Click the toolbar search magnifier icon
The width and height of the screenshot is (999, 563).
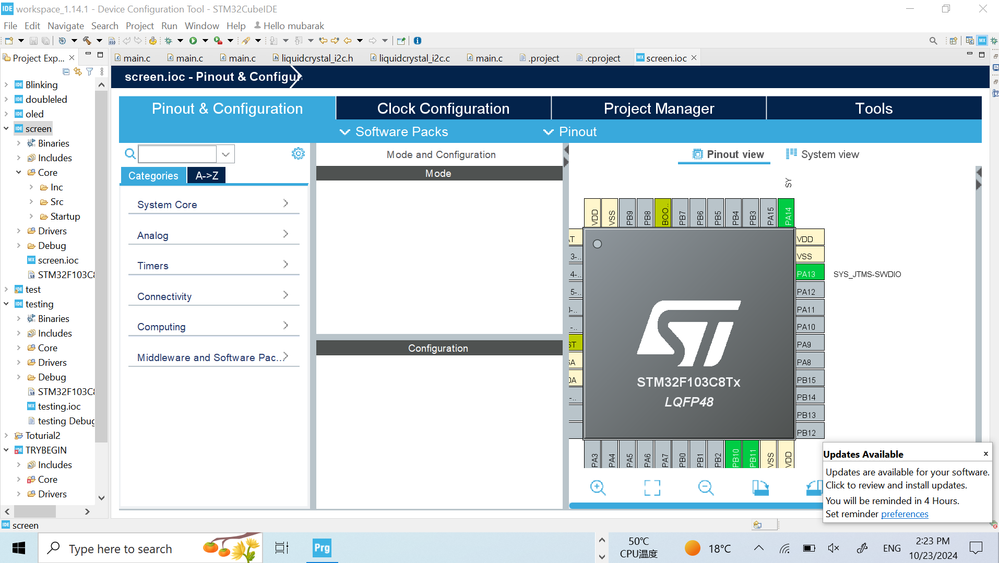tap(933, 40)
